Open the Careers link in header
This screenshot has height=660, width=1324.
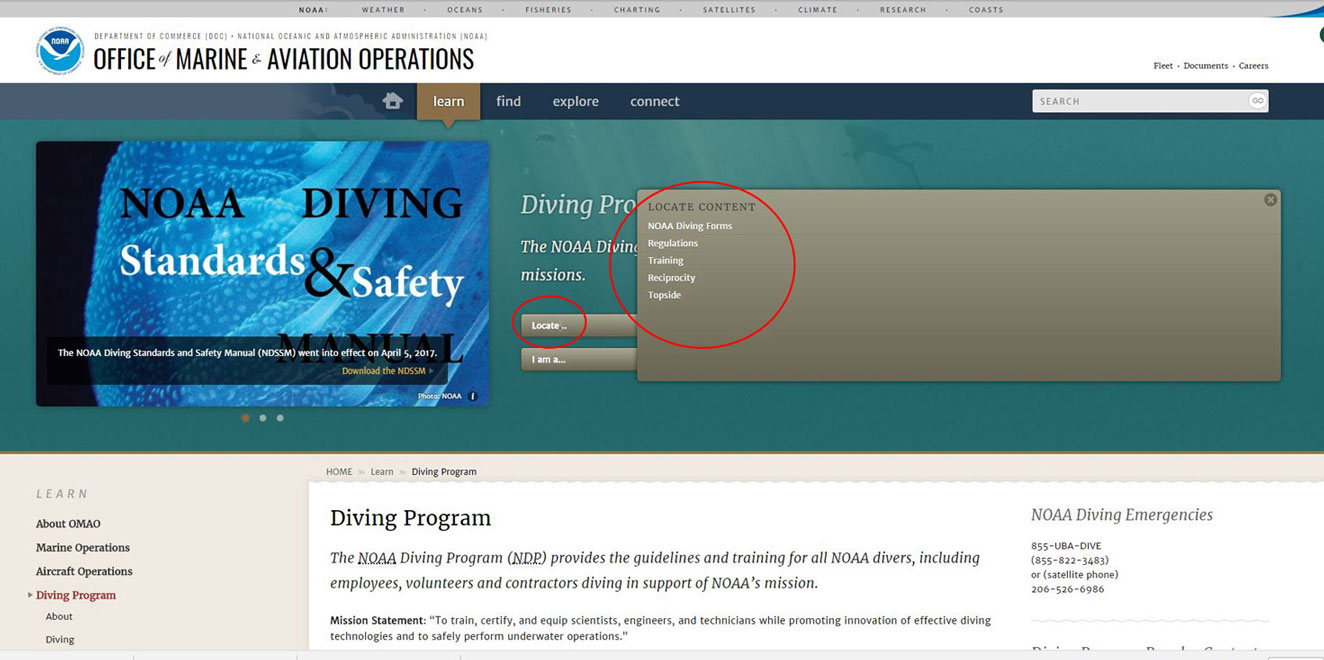(x=1253, y=66)
